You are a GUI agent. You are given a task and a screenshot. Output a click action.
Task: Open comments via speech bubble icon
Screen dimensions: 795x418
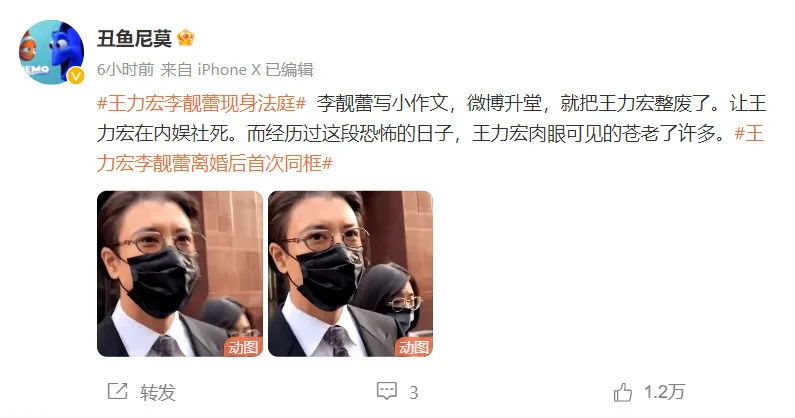click(x=386, y=391)
